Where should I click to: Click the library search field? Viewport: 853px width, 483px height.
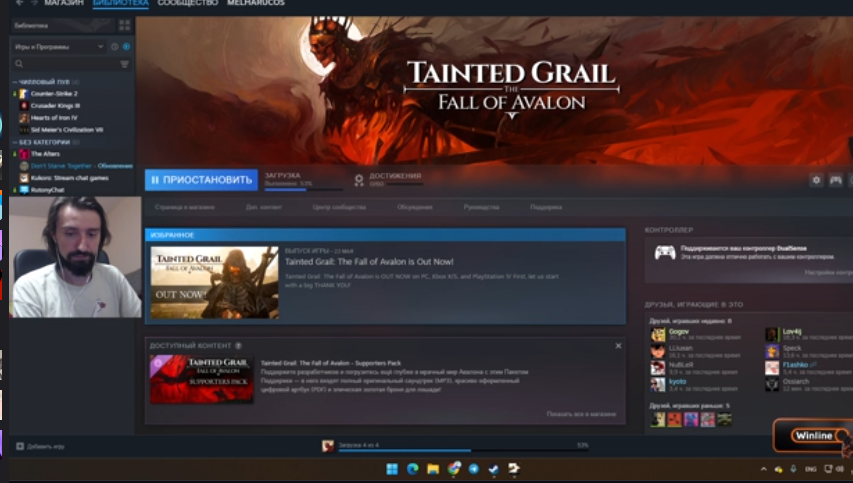tap(65, 64)
